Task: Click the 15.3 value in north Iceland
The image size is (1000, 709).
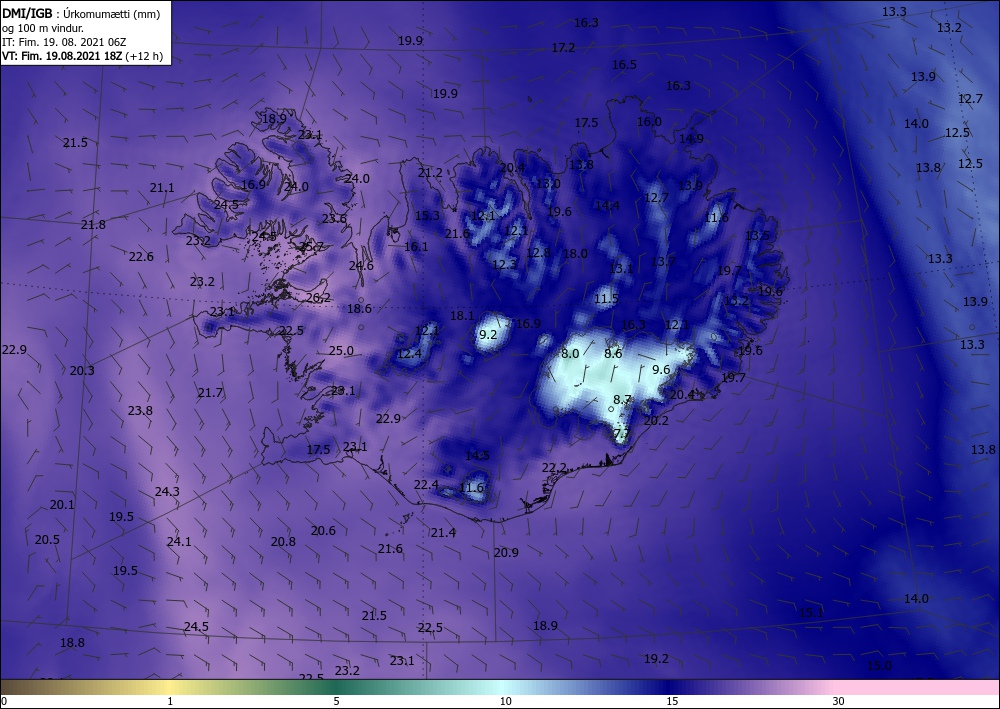Action: pyautogui.click(x=427, y=216)
